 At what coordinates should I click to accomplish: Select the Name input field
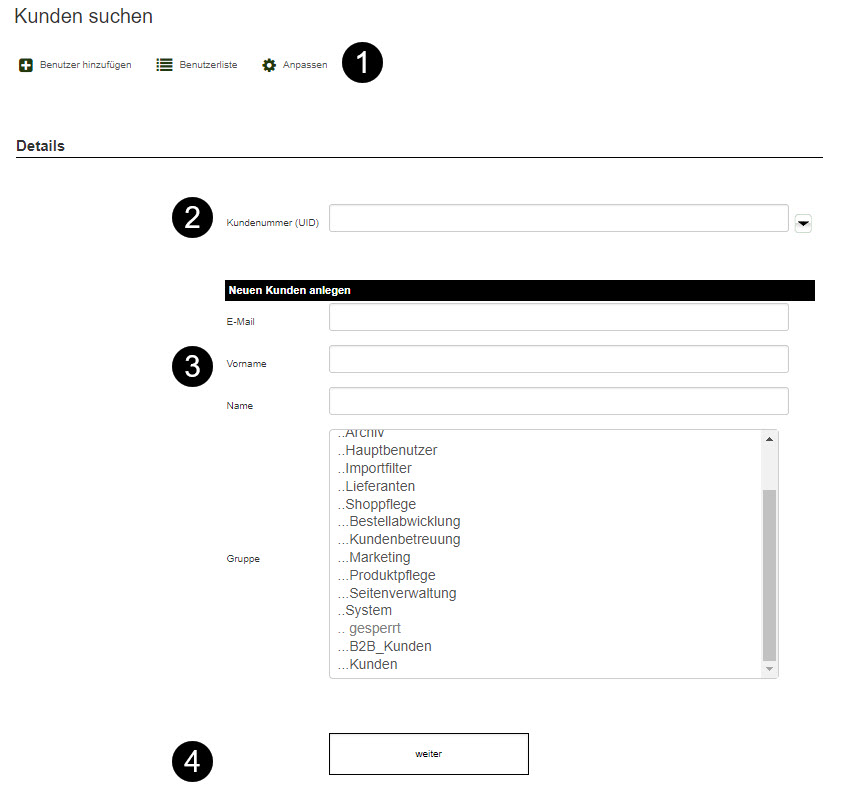558,401
